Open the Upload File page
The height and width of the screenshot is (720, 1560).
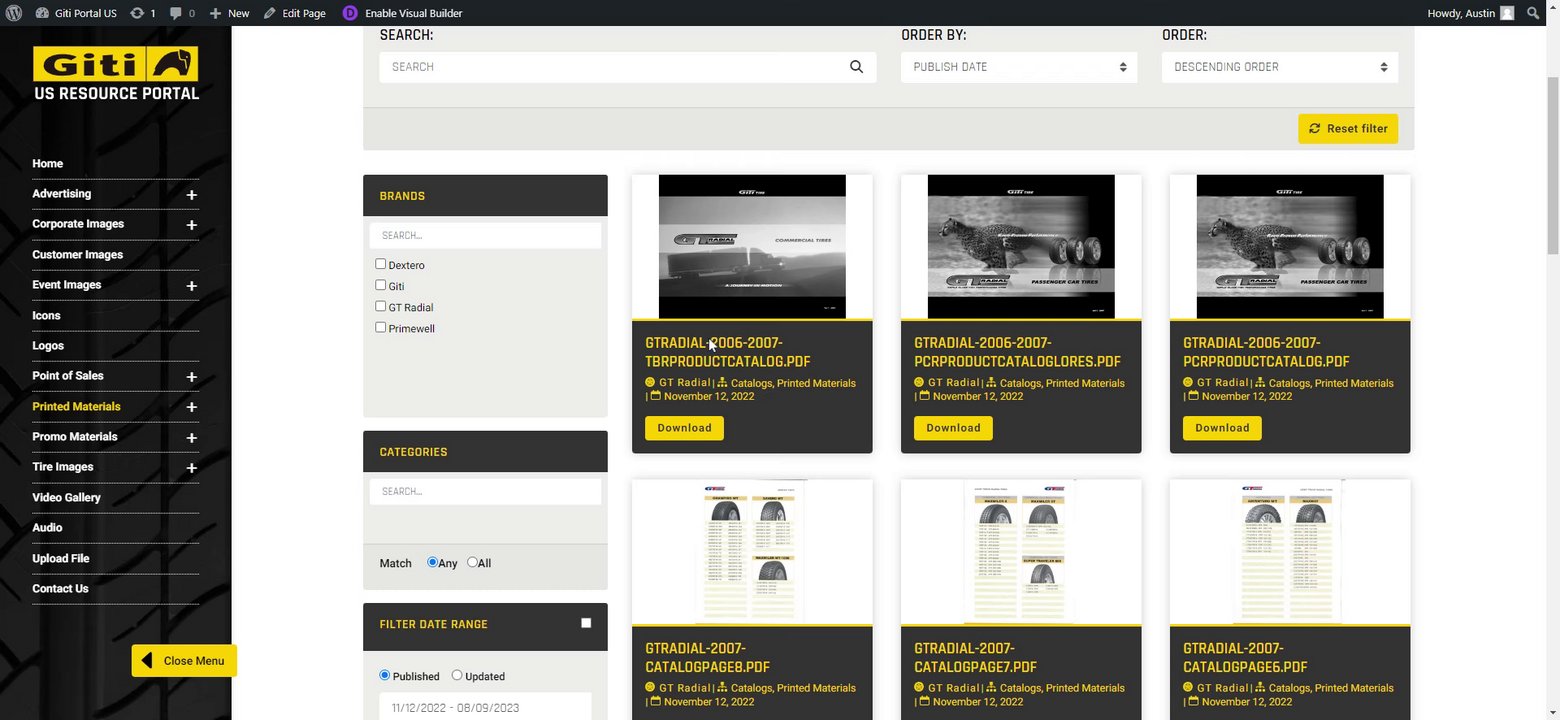[61, 559]
